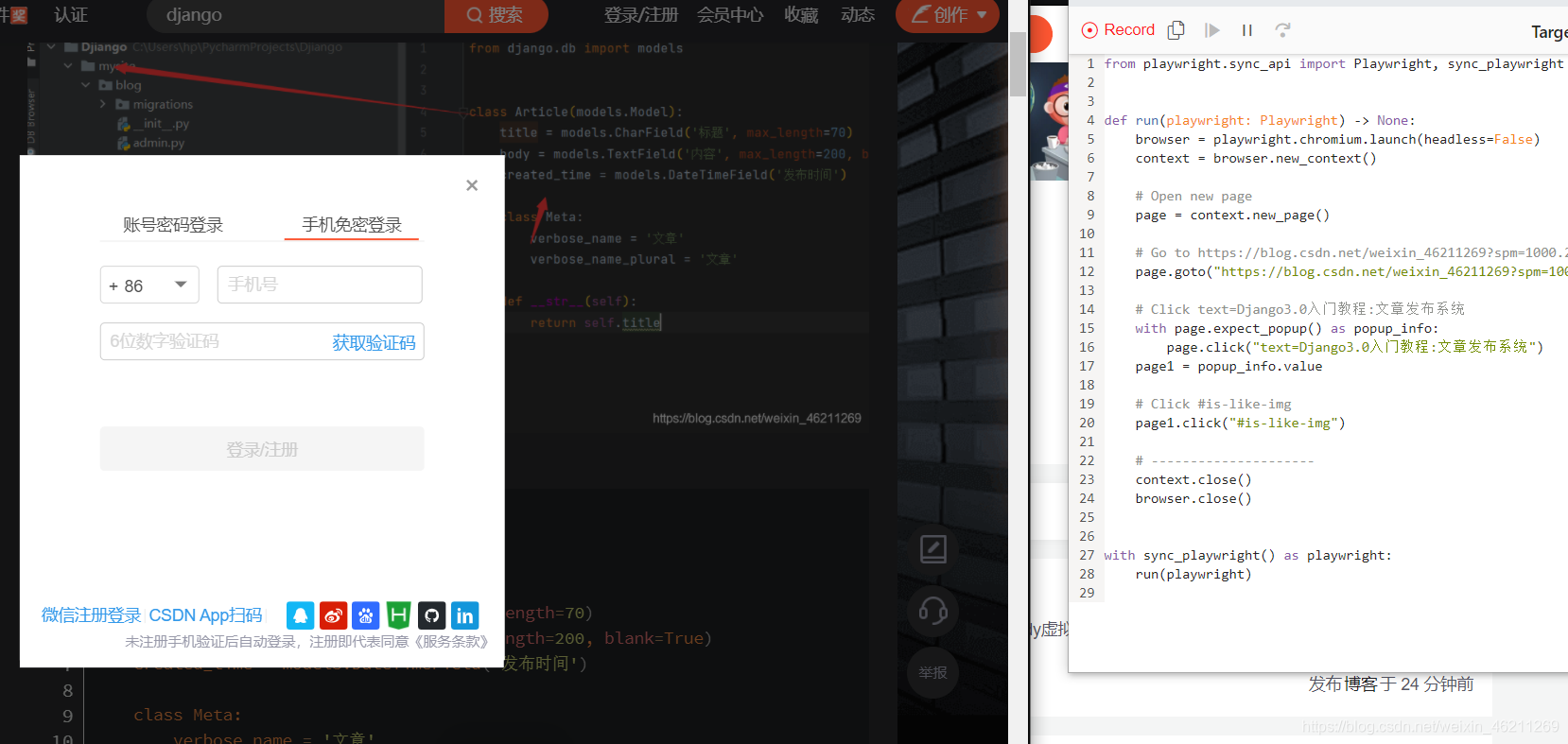Collapse the blog folder in project tree
This screenshot has height=744, width=1568.
[86, 85]
